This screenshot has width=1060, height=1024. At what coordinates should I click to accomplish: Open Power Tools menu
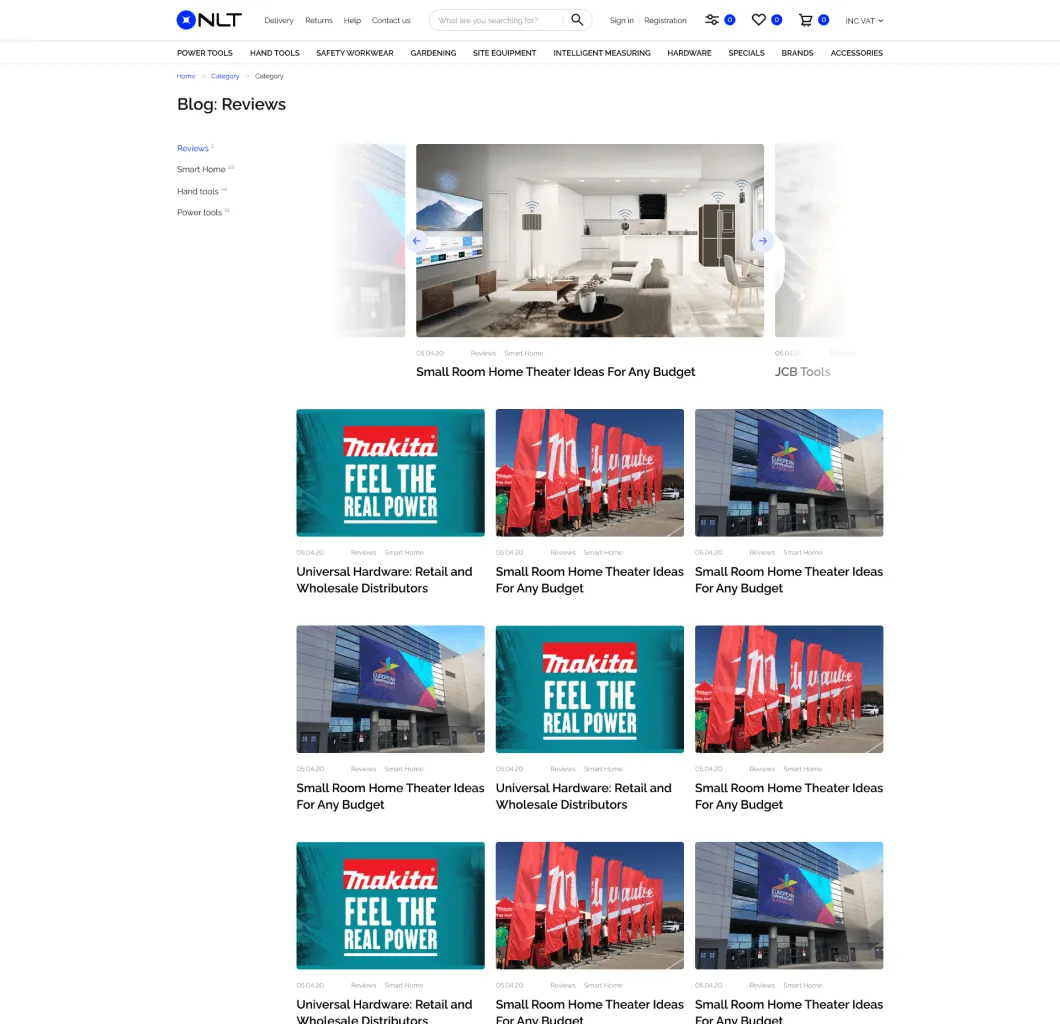click(x=205, y=53)
